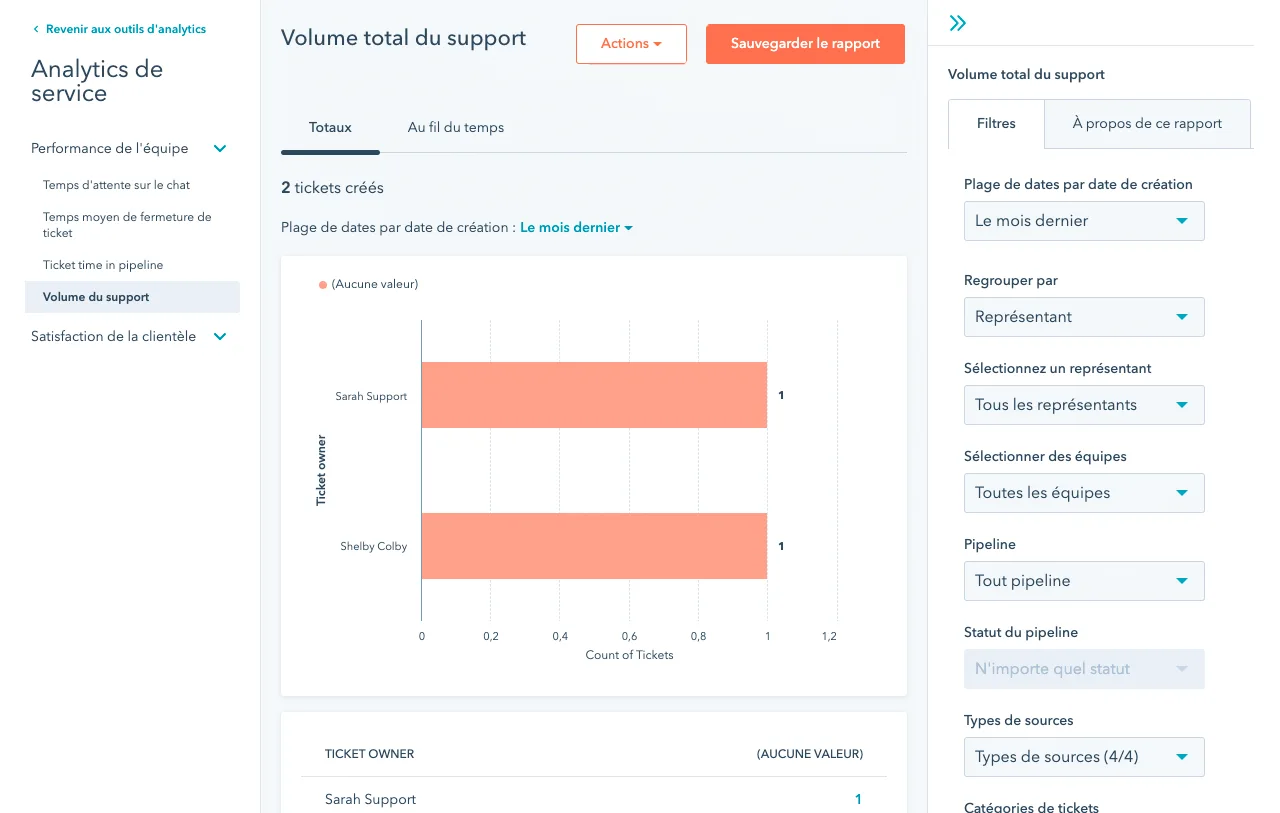Image resolution: width=1280 pixels, height=813 pixels.
Task: Open the À propos de ce rapport tab
Action: point(1146,124)
